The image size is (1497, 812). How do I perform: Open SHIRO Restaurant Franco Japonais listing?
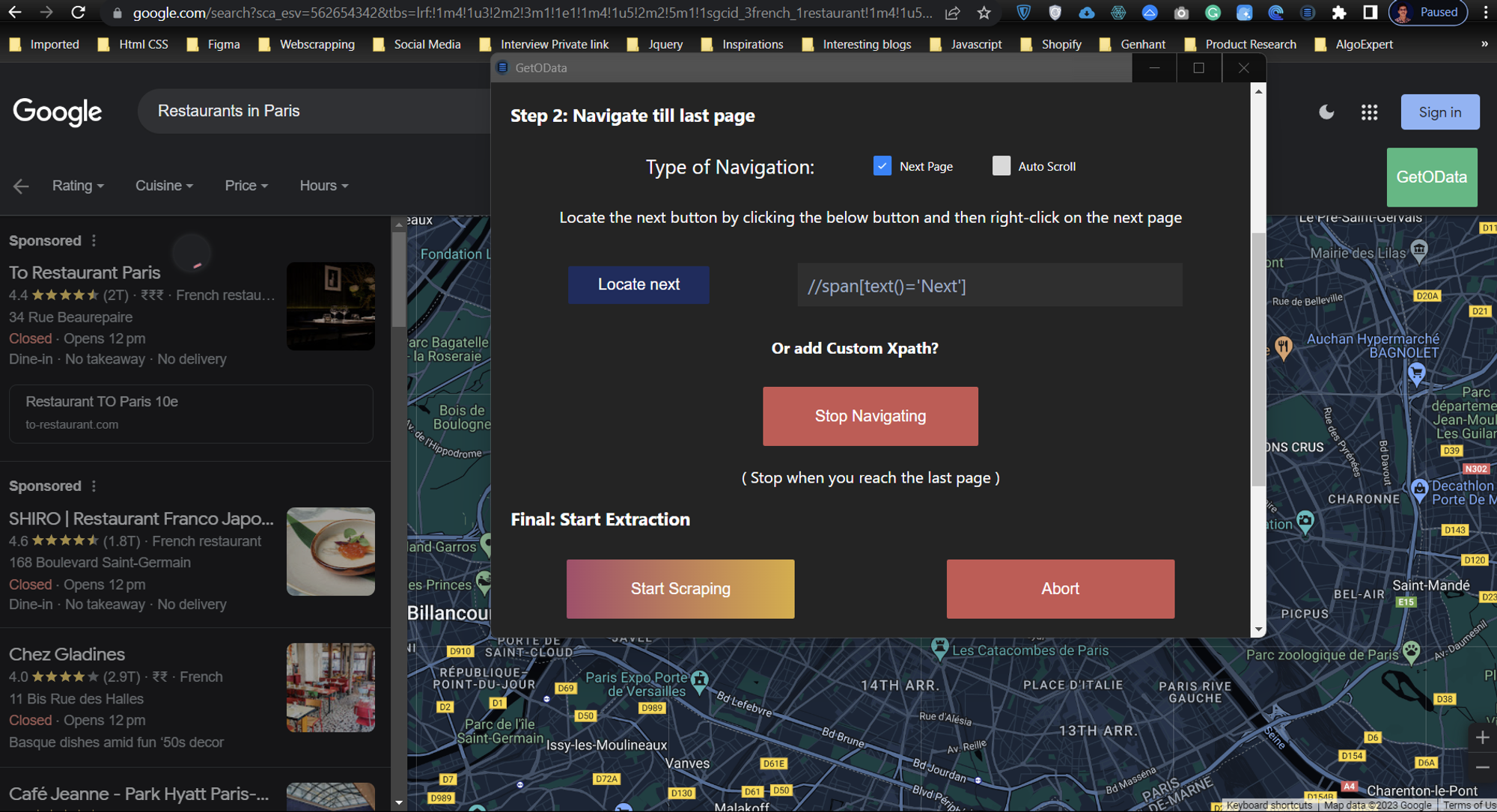141,519
